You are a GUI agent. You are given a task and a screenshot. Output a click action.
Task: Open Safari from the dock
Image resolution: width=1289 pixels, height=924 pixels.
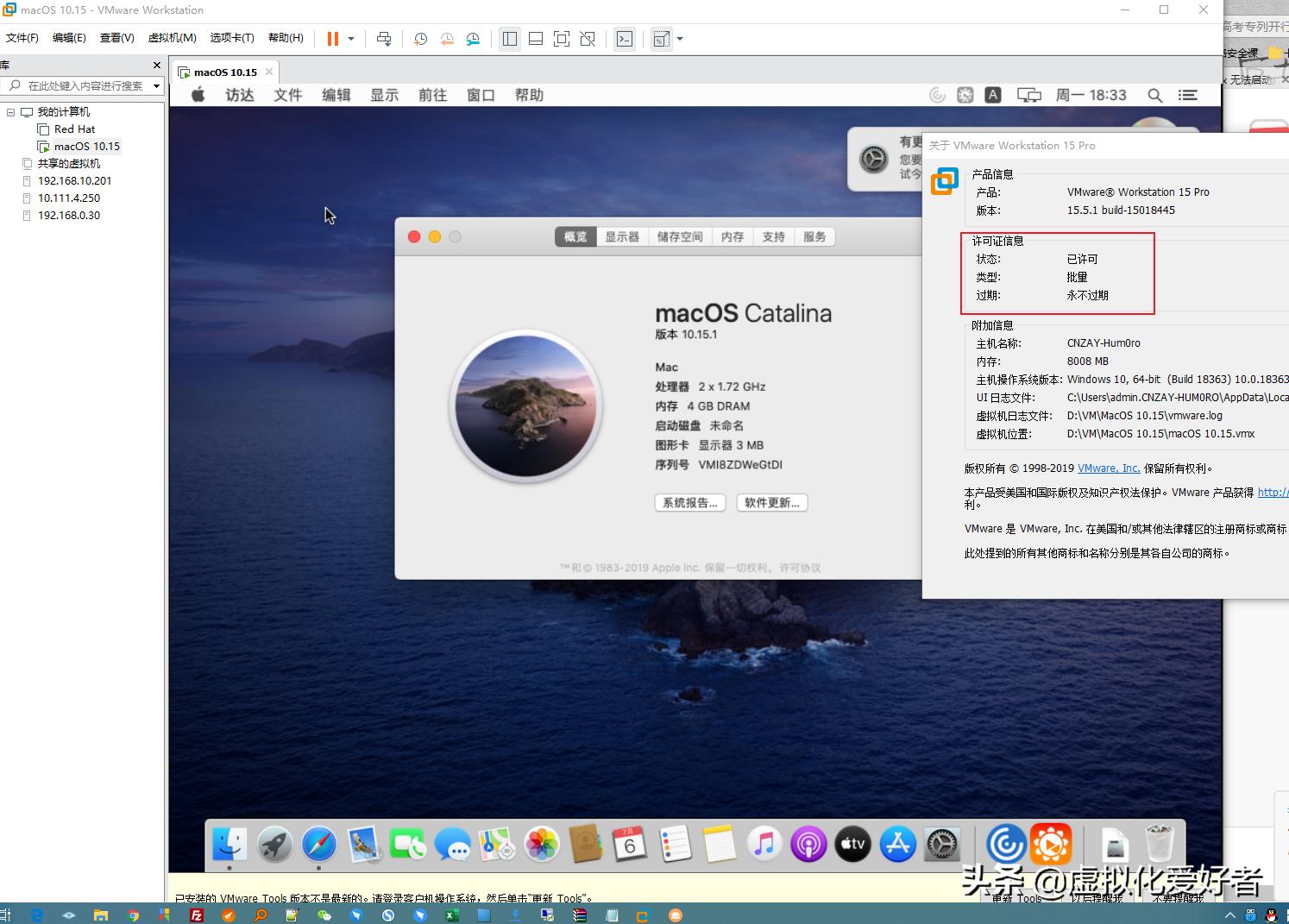[x=320, y=844]
